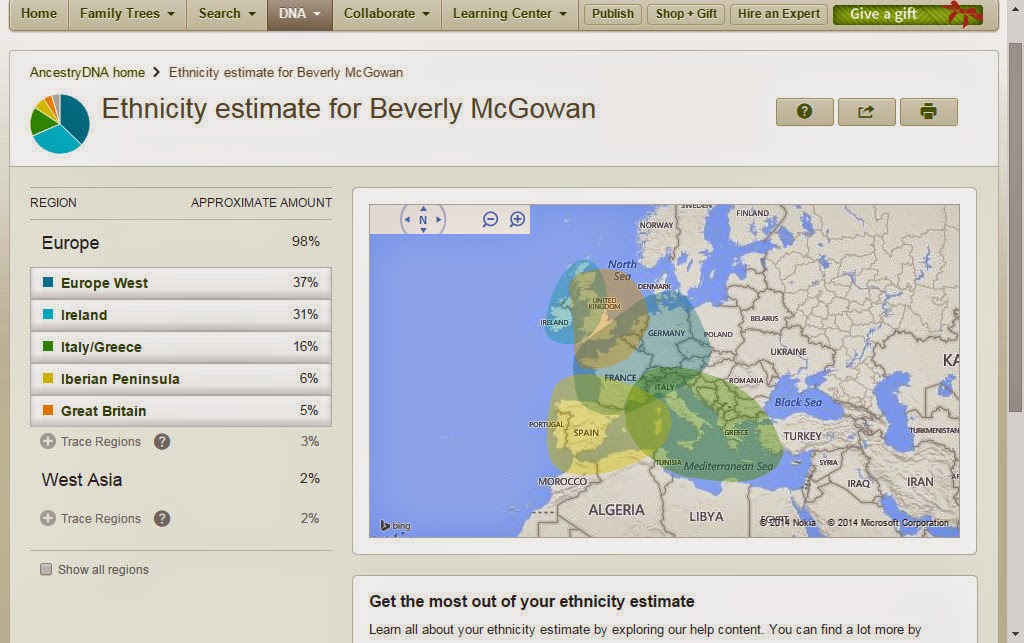
Task: Zoom out the map with minus icon
Action: [490, 219]
